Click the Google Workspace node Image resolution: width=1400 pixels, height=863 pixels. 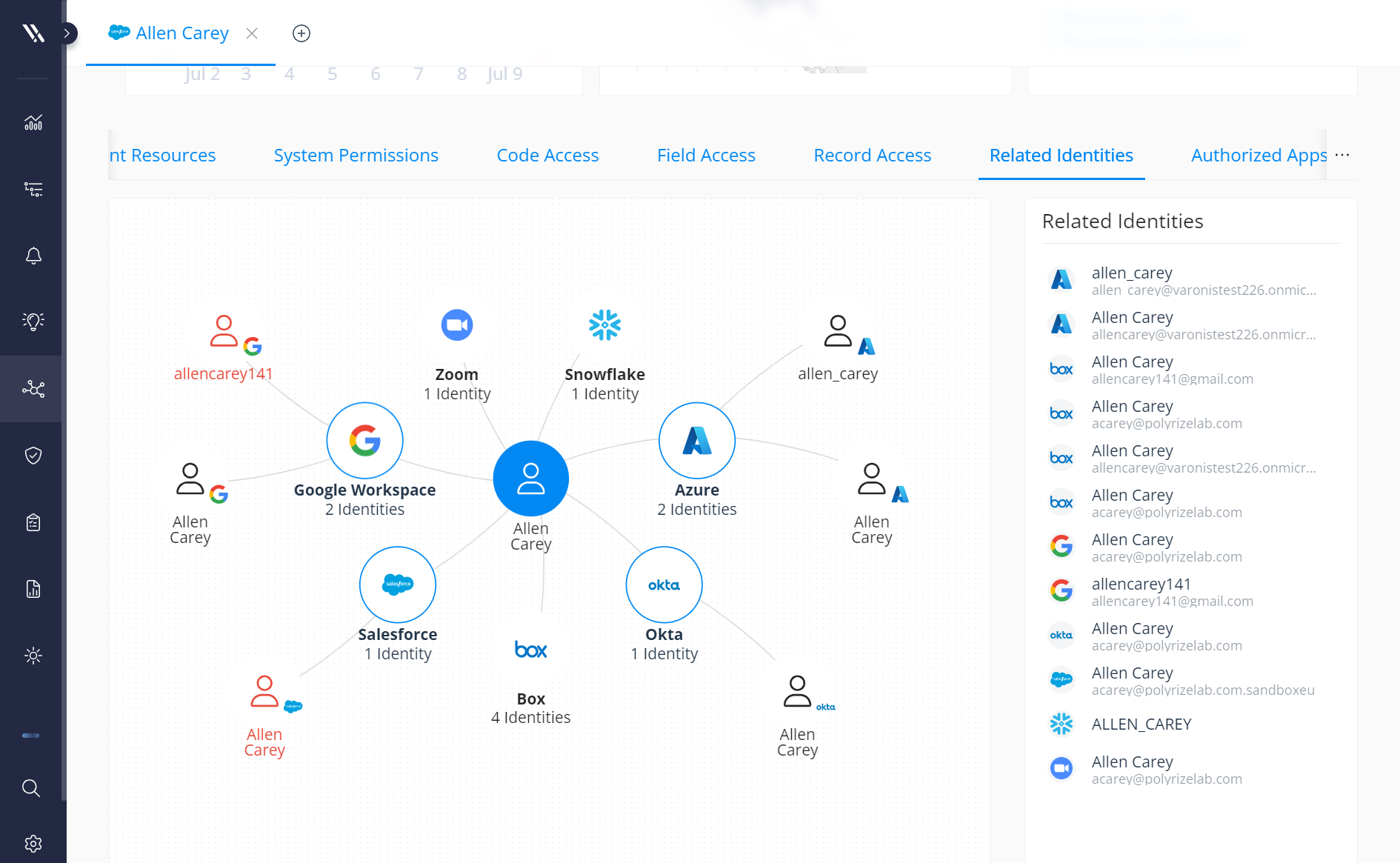365,441
